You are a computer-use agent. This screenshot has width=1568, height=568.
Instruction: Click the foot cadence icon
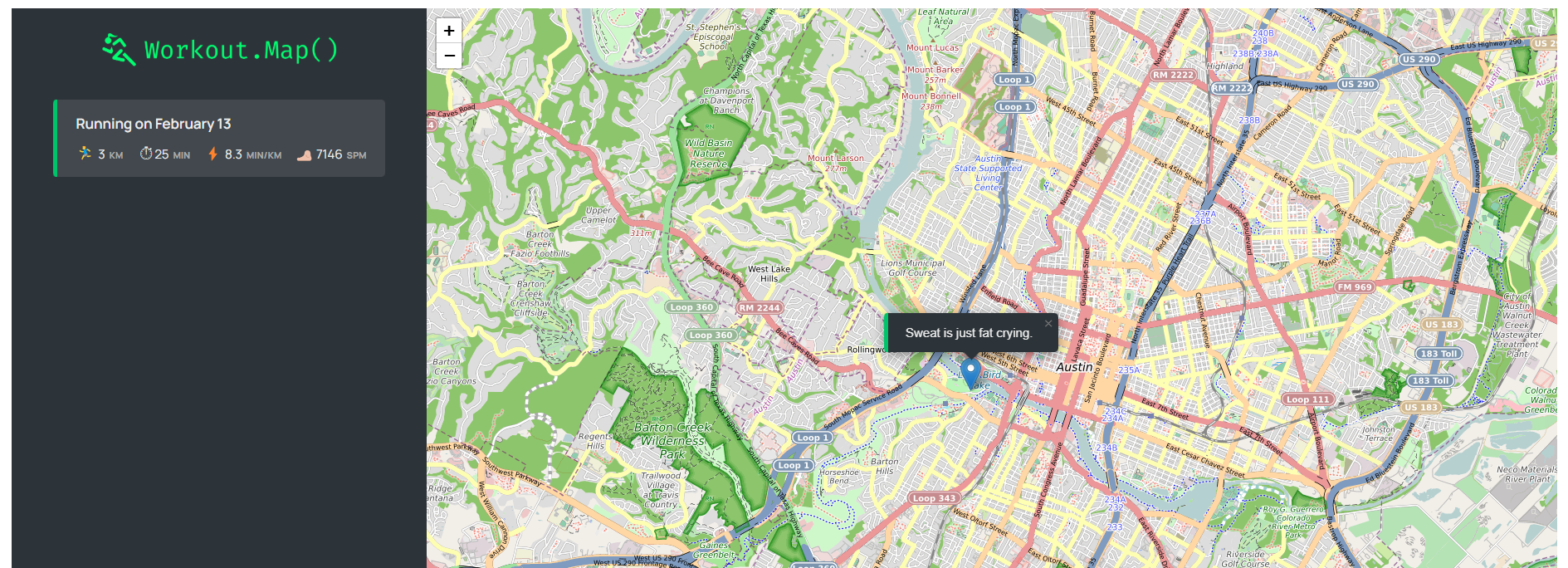(305, 154)
